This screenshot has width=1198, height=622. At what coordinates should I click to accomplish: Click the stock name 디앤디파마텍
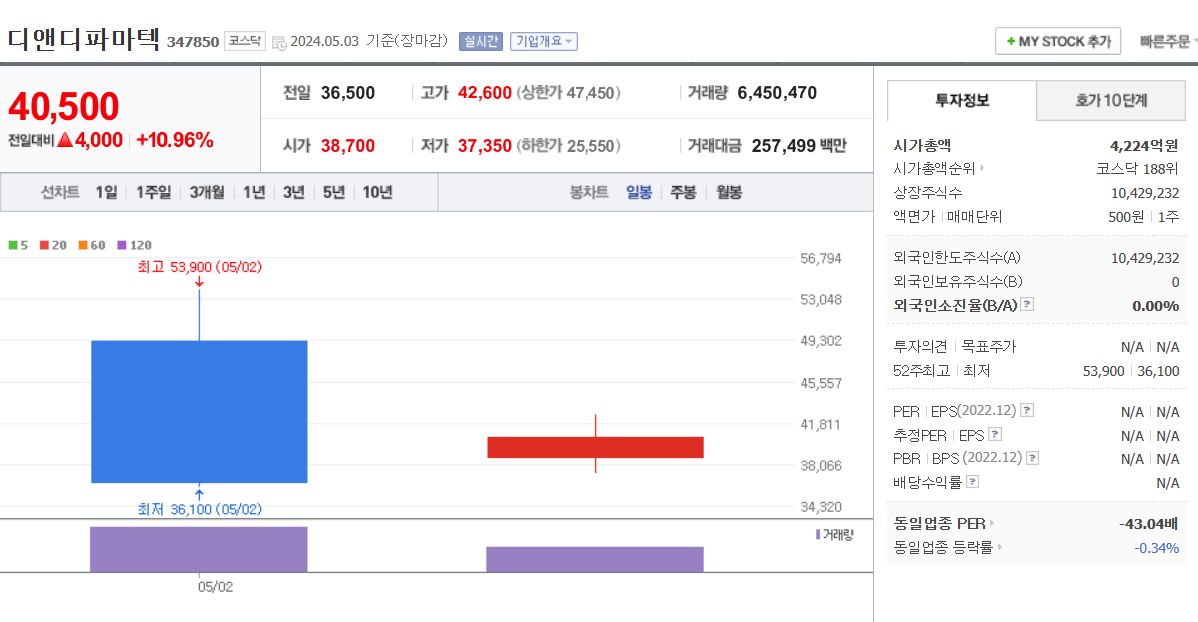click(83, 38)
